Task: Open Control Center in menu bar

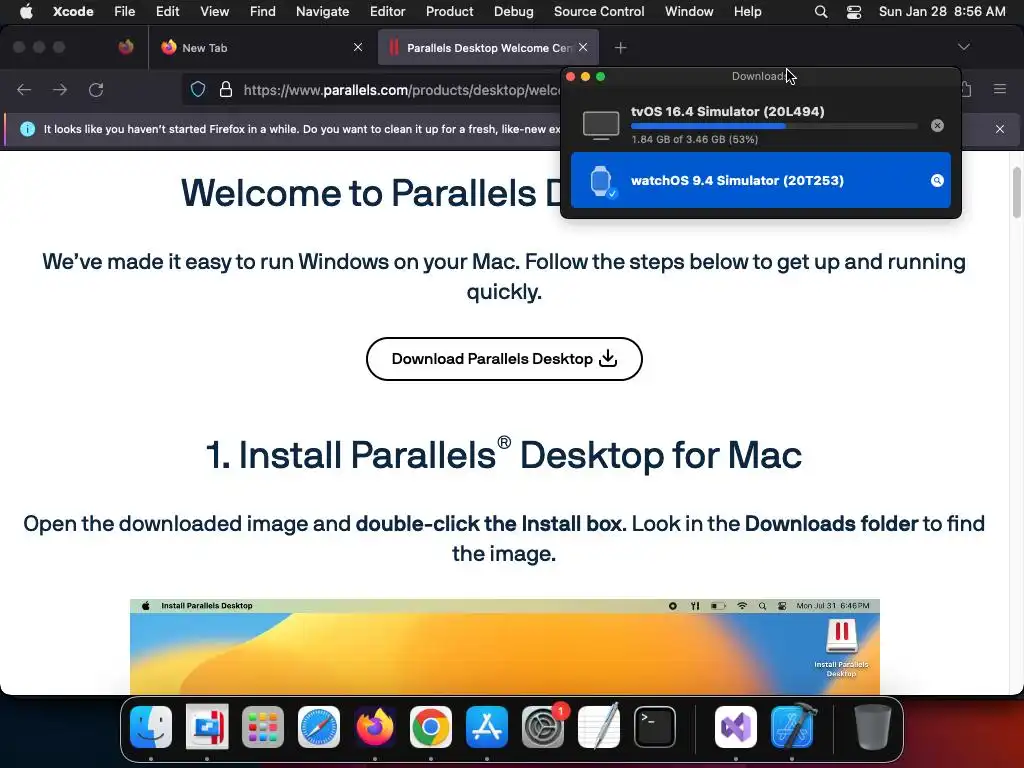Action: (x=854, y=12)
